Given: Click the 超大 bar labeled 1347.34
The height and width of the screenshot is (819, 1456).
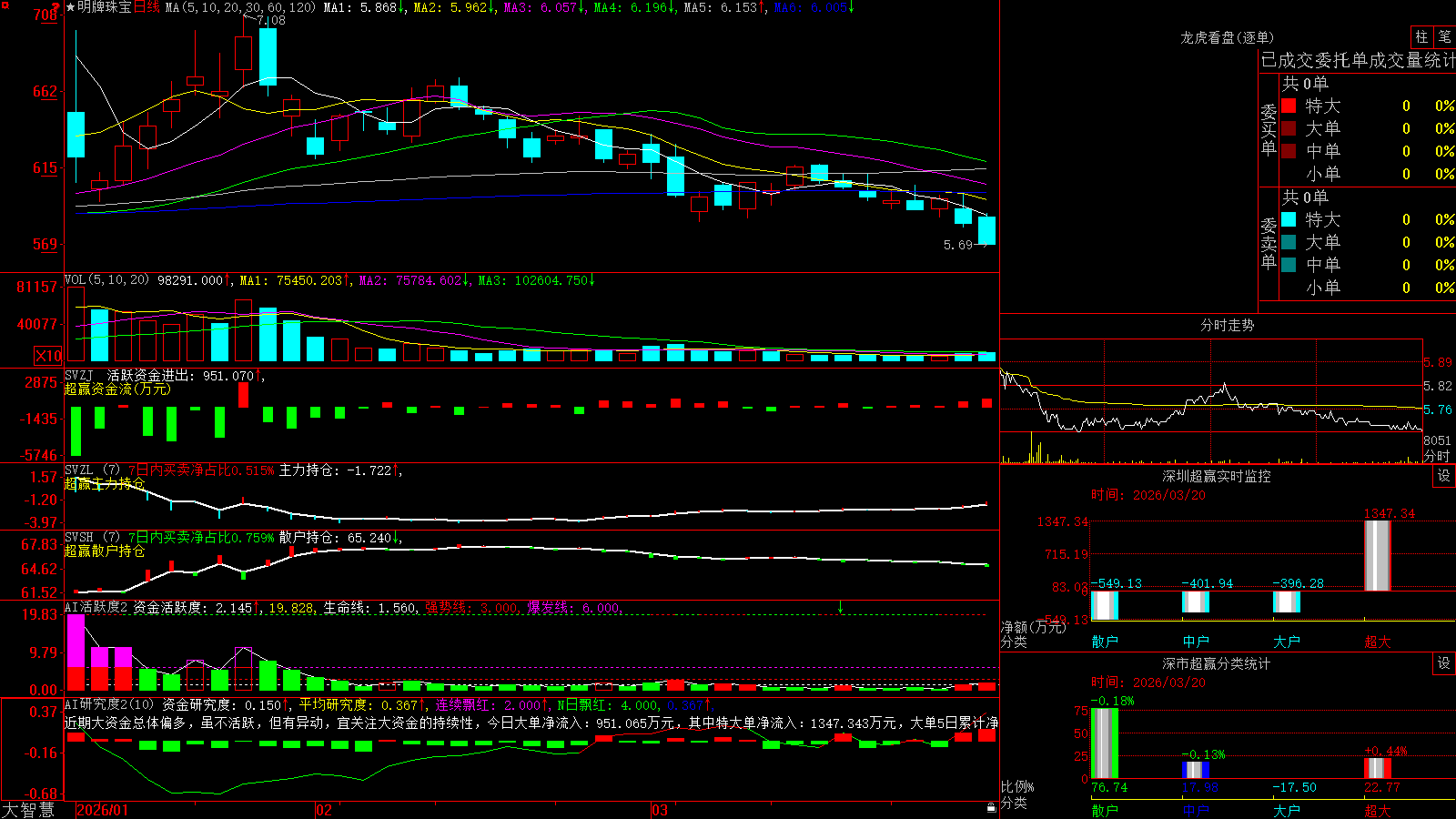Looking at the screenshot, I should [1378, 555].
